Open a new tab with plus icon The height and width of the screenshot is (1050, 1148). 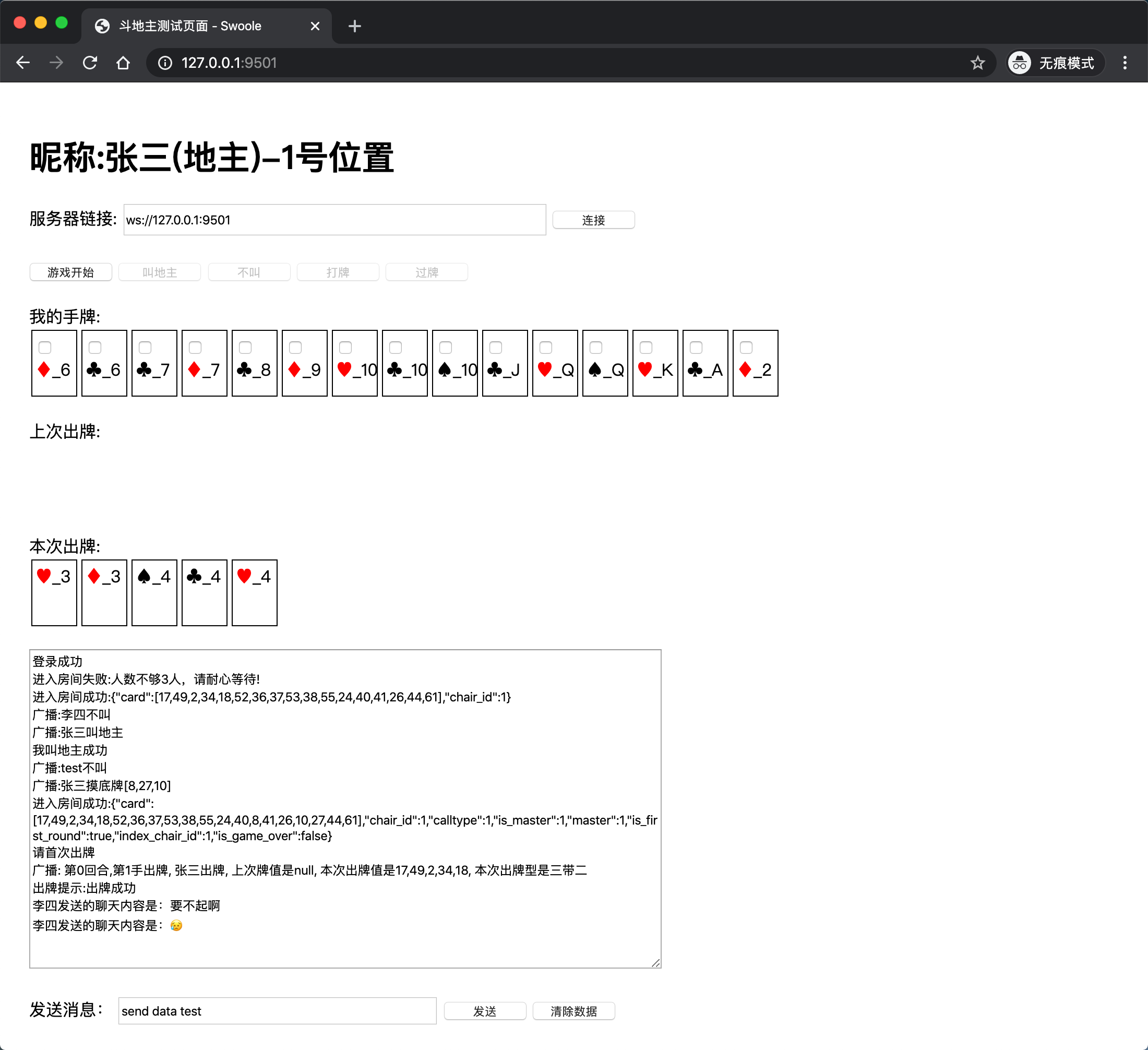(x=354, y=26)
